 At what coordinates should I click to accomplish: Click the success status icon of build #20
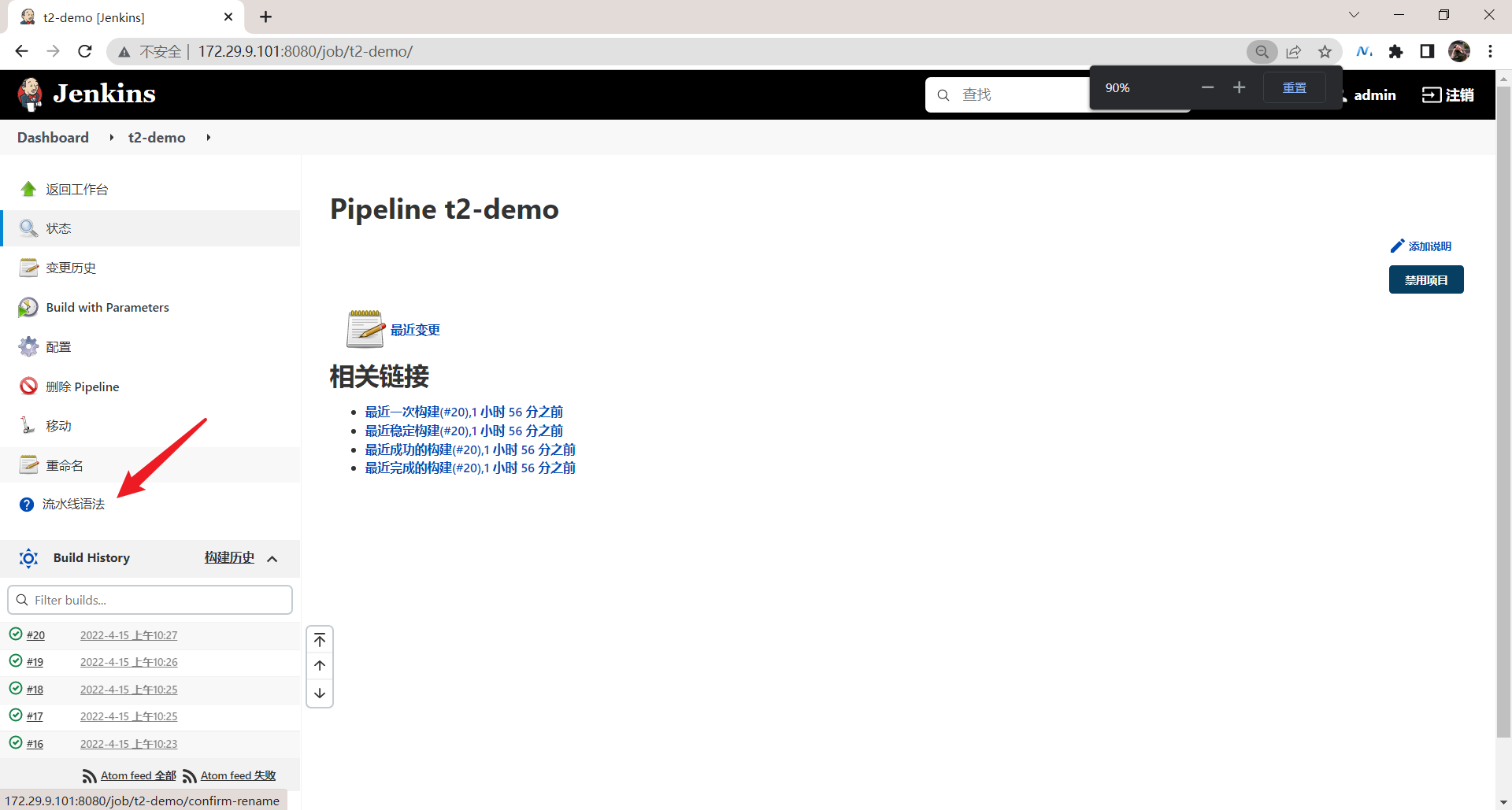(16, 634)
